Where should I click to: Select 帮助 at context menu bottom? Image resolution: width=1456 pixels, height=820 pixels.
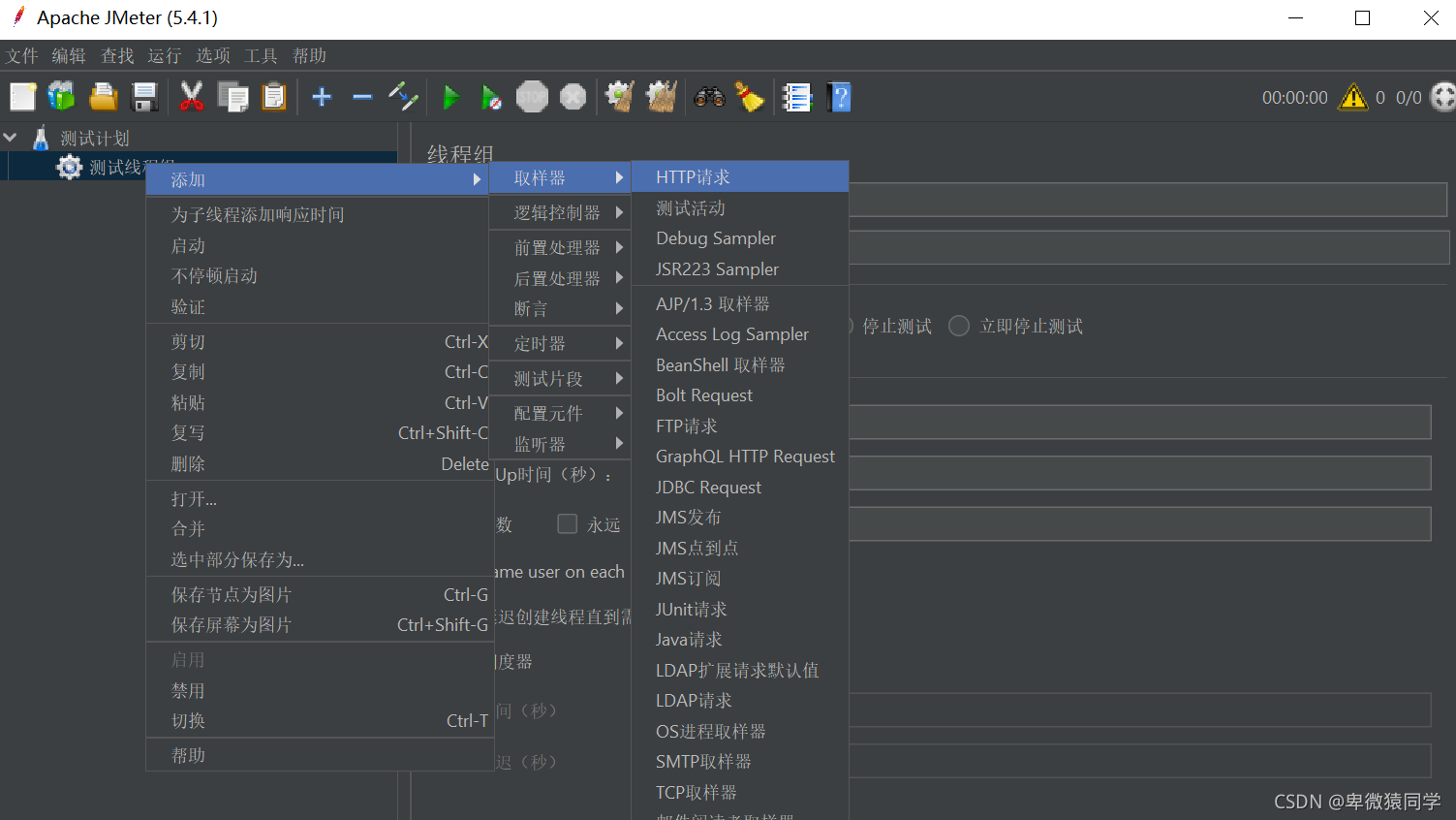[319, 755]
